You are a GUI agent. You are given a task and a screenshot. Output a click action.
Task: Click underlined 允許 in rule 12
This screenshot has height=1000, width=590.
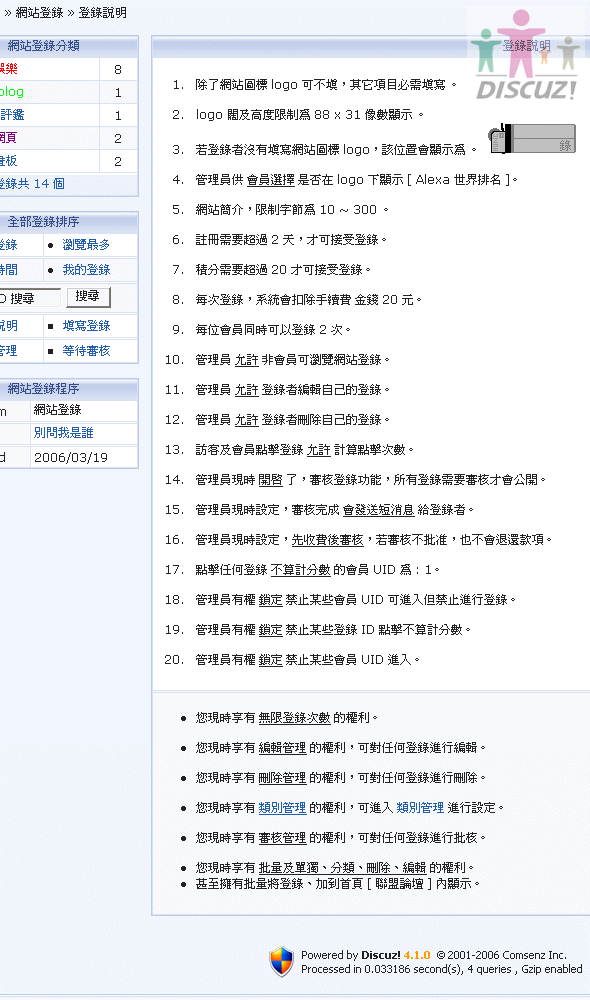click(246, 420)
